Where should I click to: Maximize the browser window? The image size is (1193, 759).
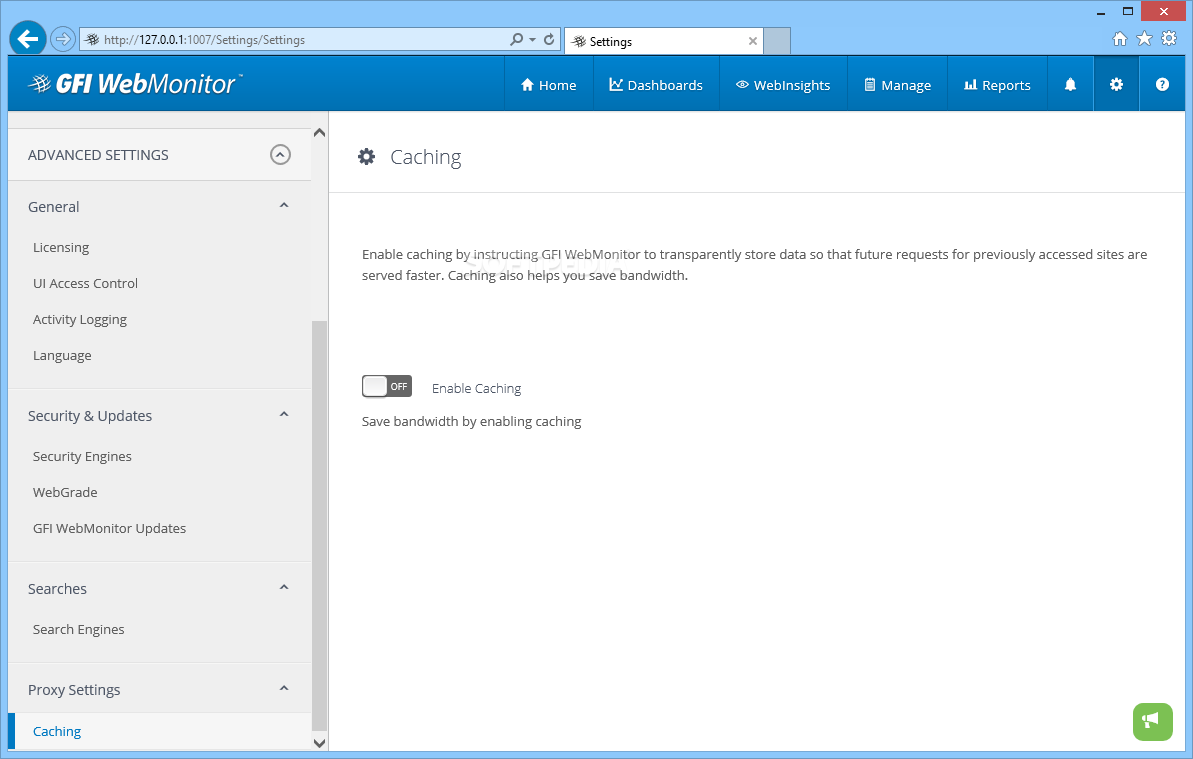[1128, 11]
